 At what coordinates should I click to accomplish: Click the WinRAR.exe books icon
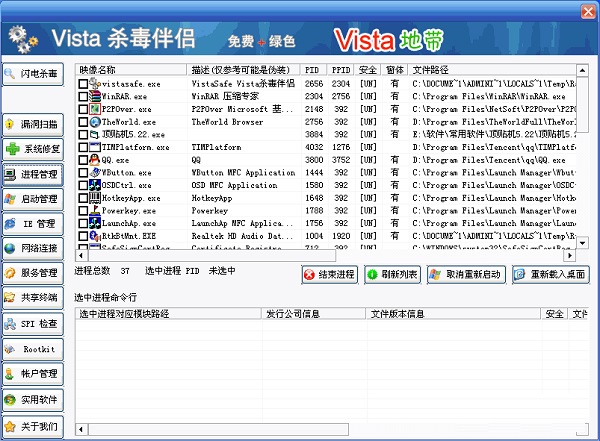click(95, 96)
